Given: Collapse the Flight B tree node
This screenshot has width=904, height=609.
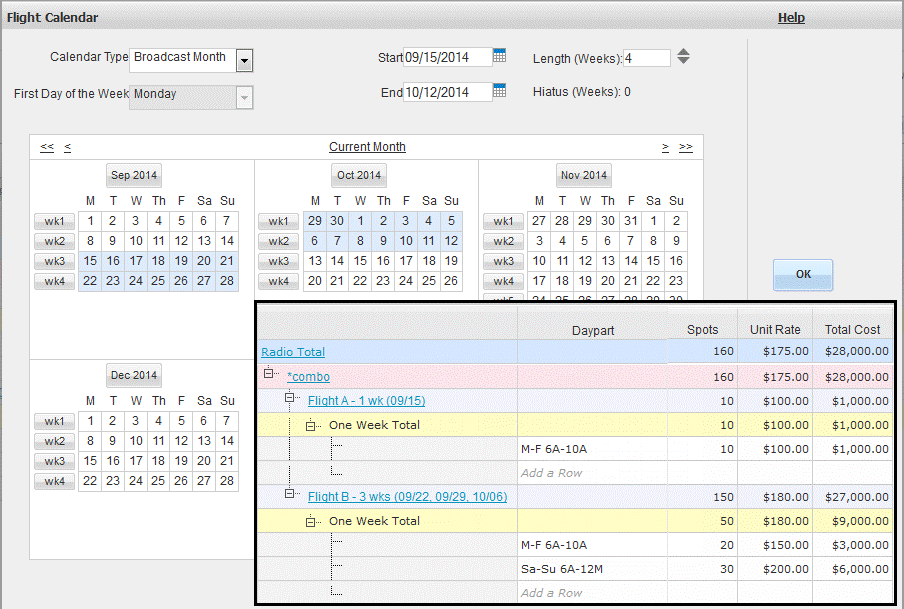Looking at the screenshot, I should (x=290, y=494).
